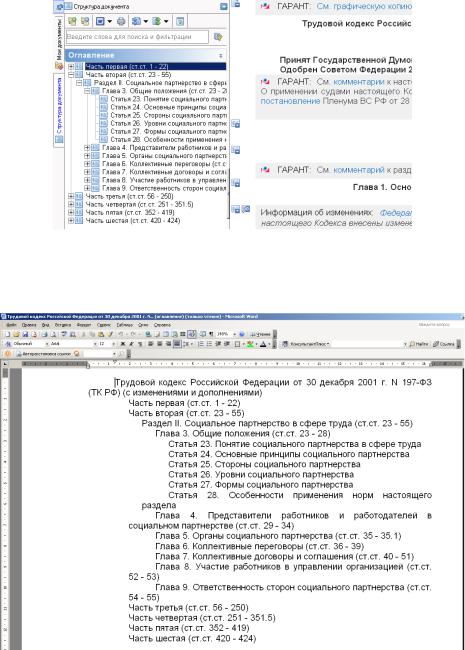Viewport: 465px width, 650px height.
Task: Open комментарий к разделу link
Action: coord(359,170)
